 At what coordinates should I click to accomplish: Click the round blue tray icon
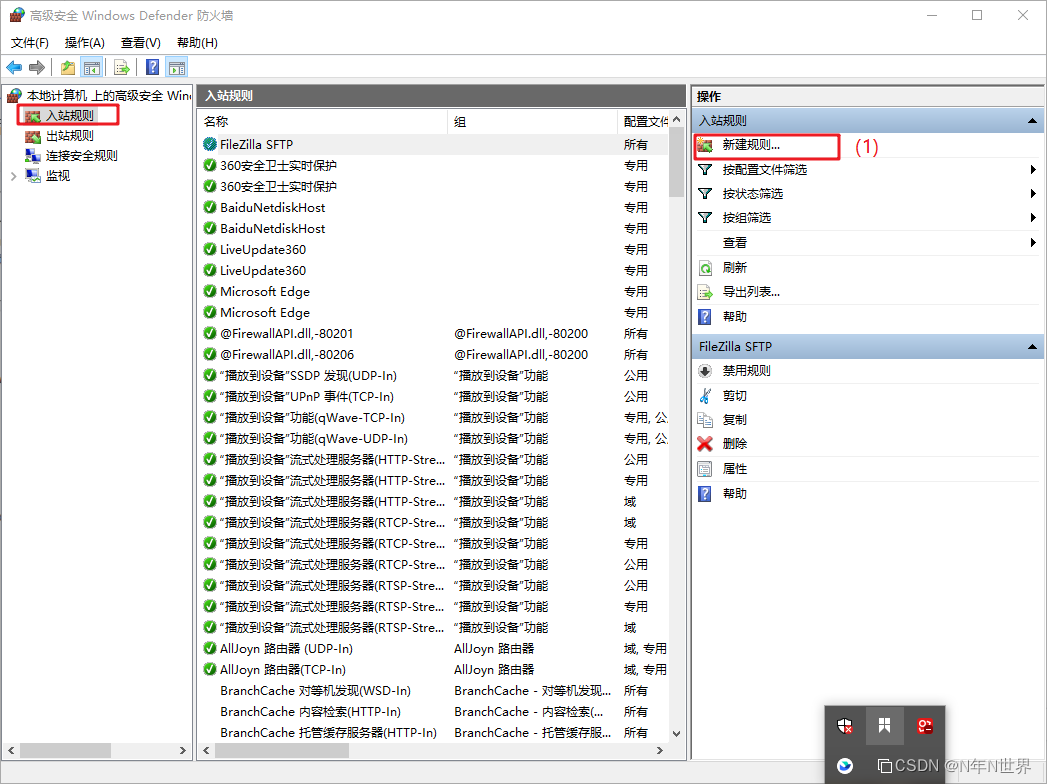[845, 766]
